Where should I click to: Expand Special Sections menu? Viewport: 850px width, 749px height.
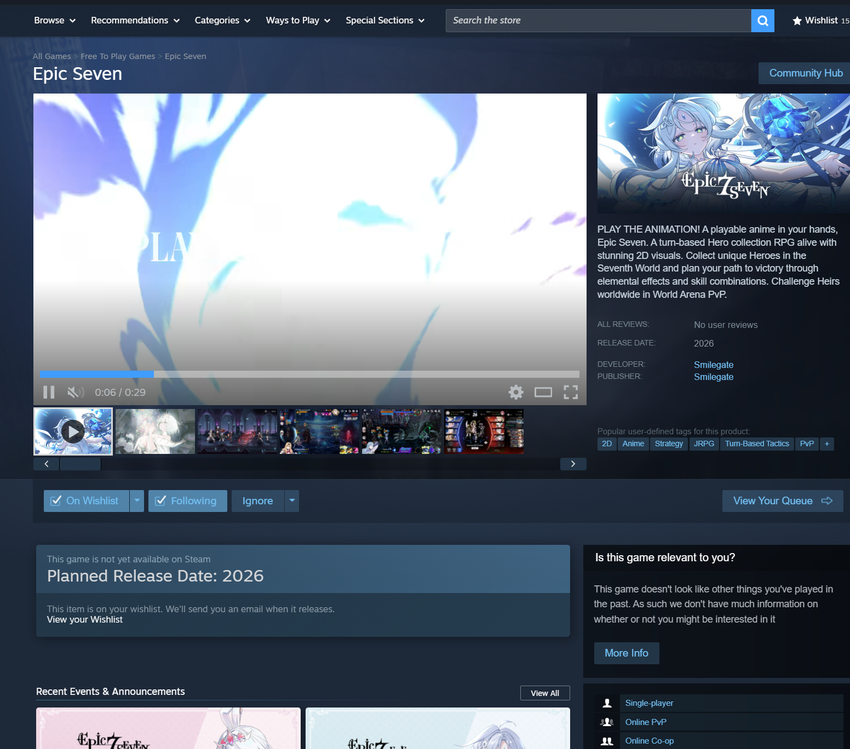click(x=385, y=21)
